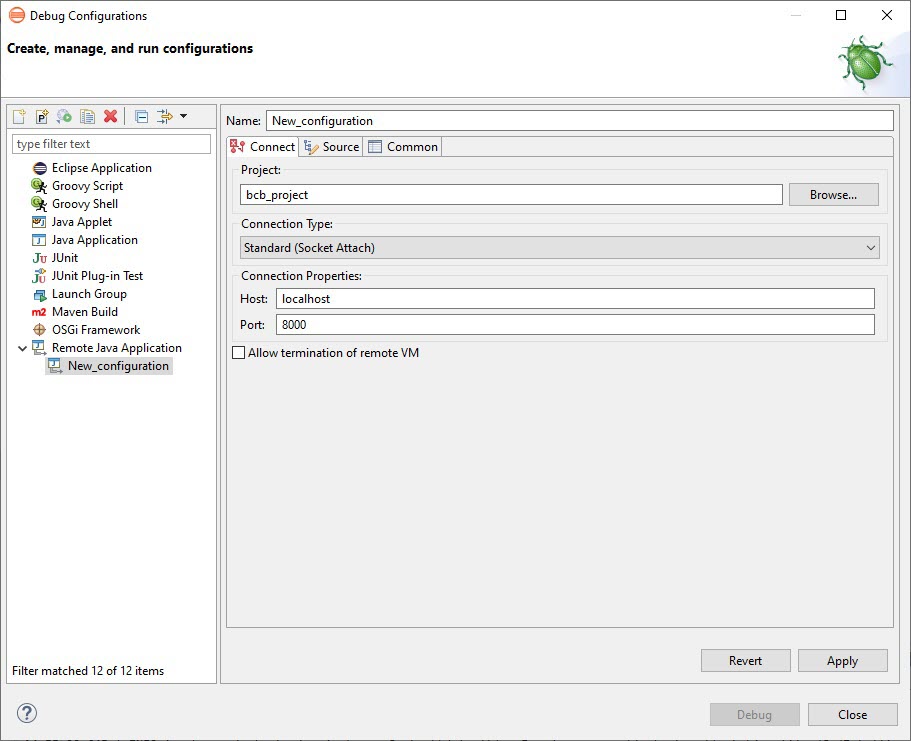This screenshot has height=741, width=911.
Task: Select Maven Build launch type
Action: [85, 312]
